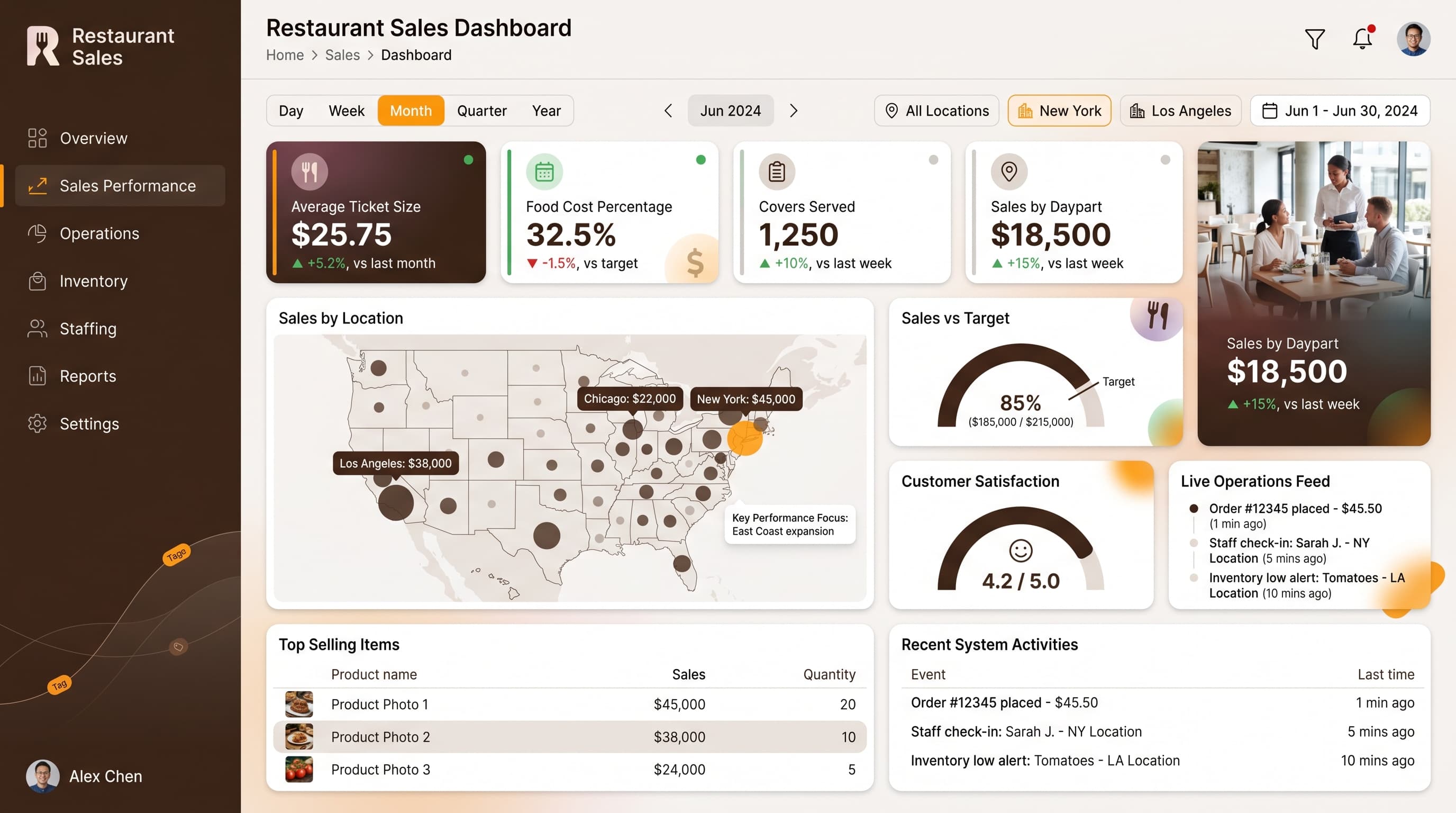Click Sales breadcrumb link

click(342, 55)
